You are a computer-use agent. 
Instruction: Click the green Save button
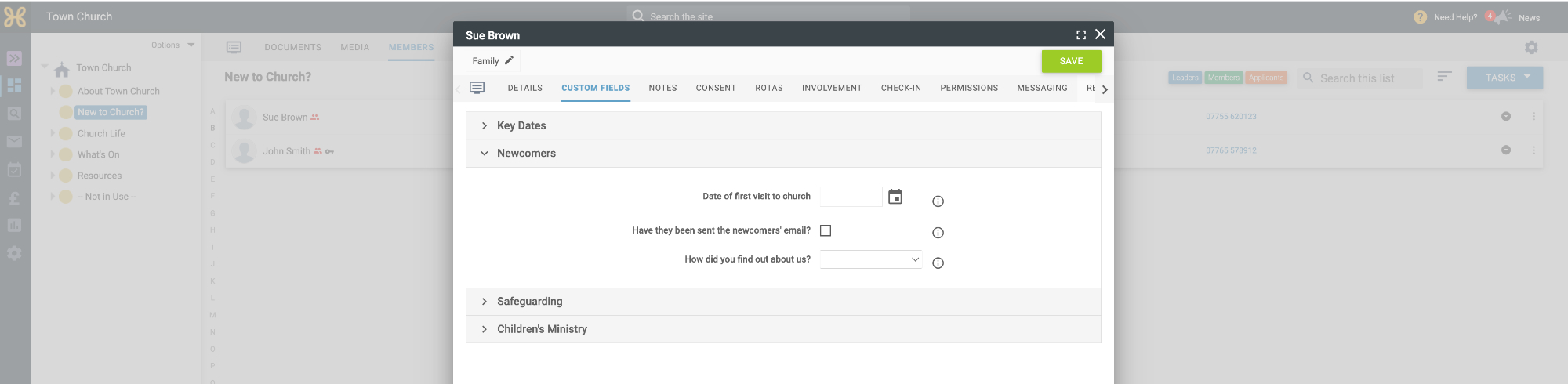tap(1071, 61)
